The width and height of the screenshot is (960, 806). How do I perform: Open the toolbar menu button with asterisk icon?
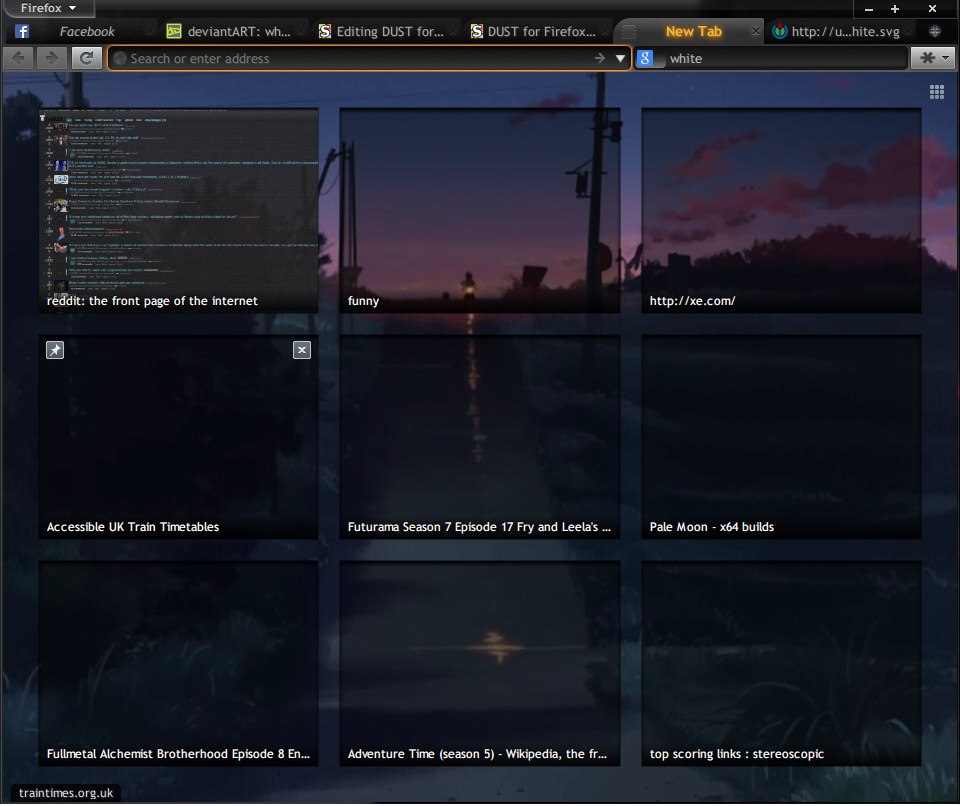point(932,58)
